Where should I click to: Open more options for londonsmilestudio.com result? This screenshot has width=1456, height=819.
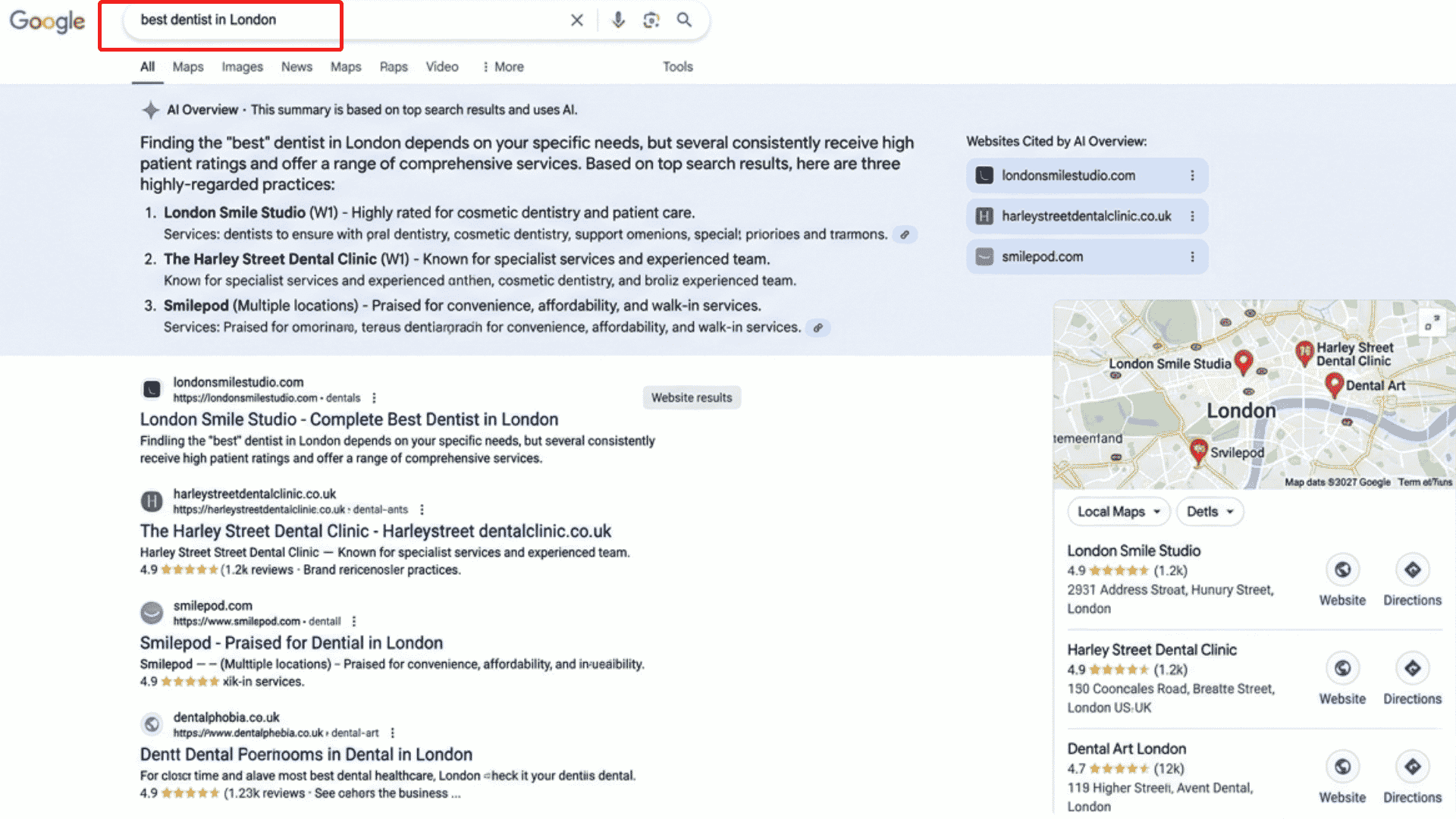click(374, 398)
